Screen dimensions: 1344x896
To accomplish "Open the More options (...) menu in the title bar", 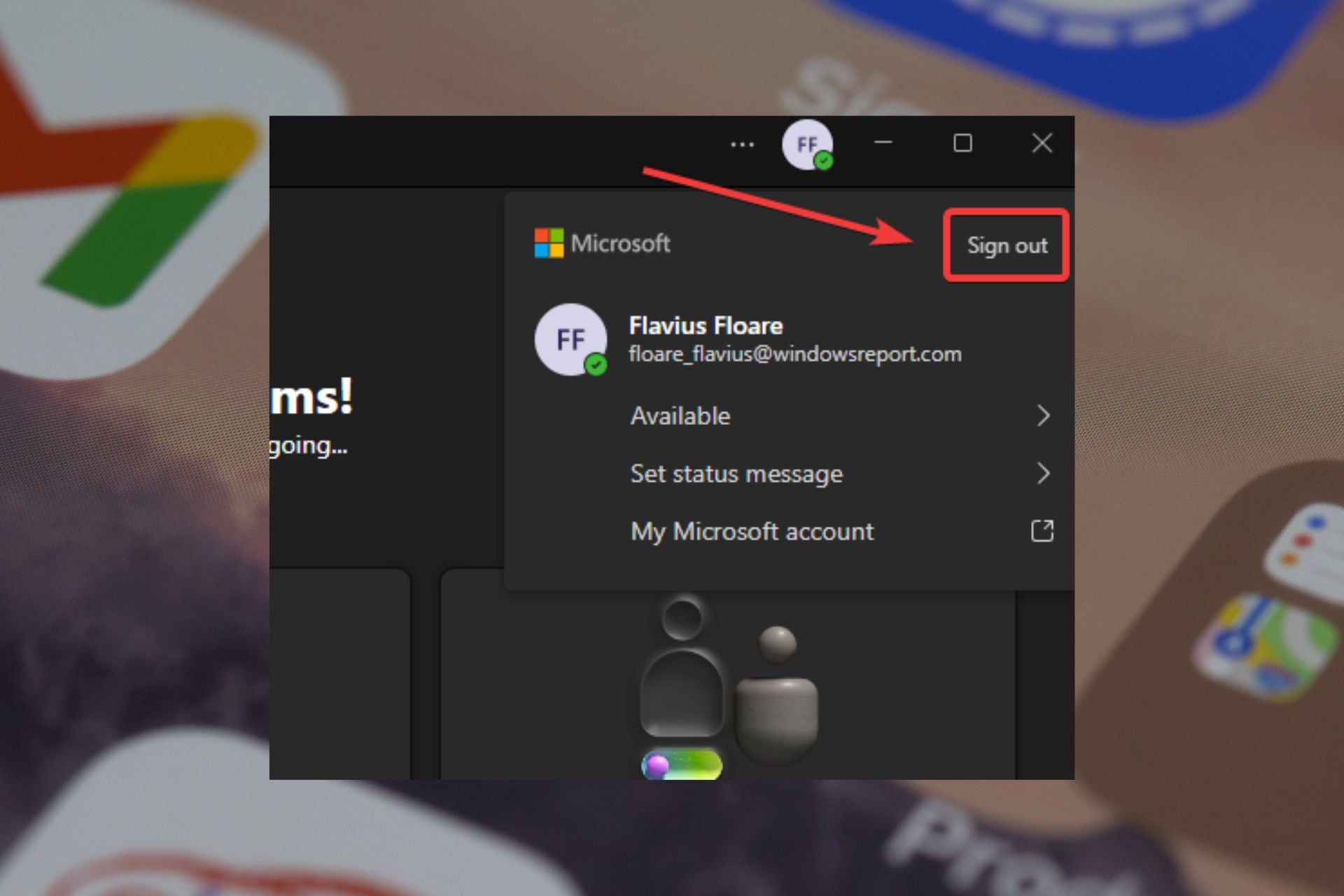I will pyautogui.click(x=742, y=143).
